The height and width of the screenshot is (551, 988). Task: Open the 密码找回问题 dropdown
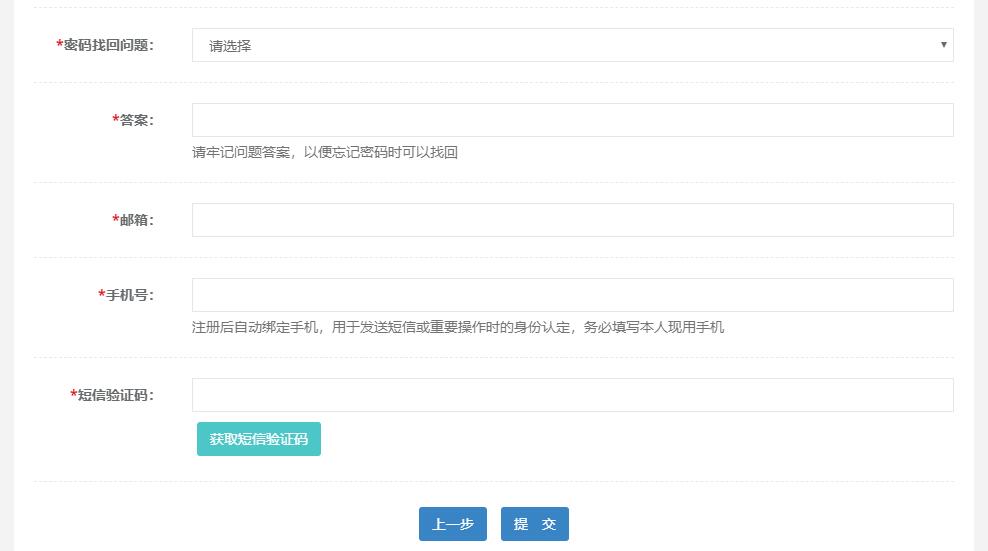(572, 45)
